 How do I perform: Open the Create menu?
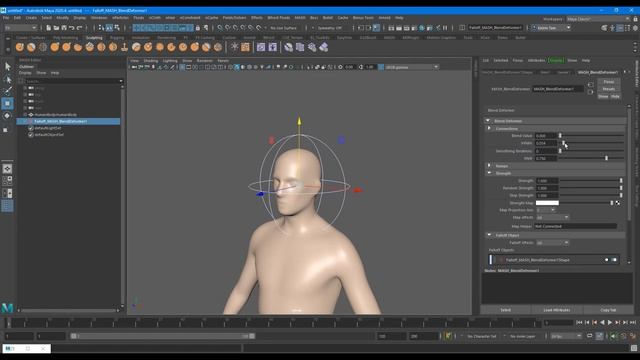pyautogui.click(x=31, y=18)
